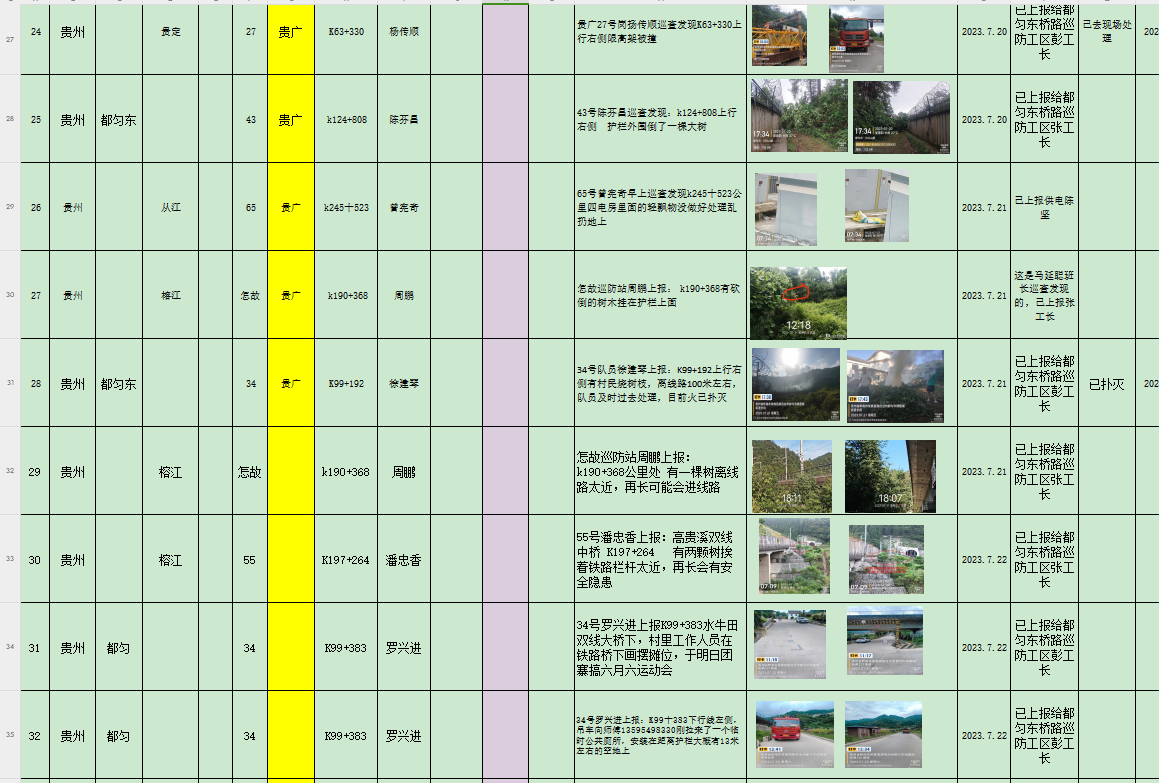Select the yellow 贵广 cell in row 29

pyautogui.click(x=290, y=208)
